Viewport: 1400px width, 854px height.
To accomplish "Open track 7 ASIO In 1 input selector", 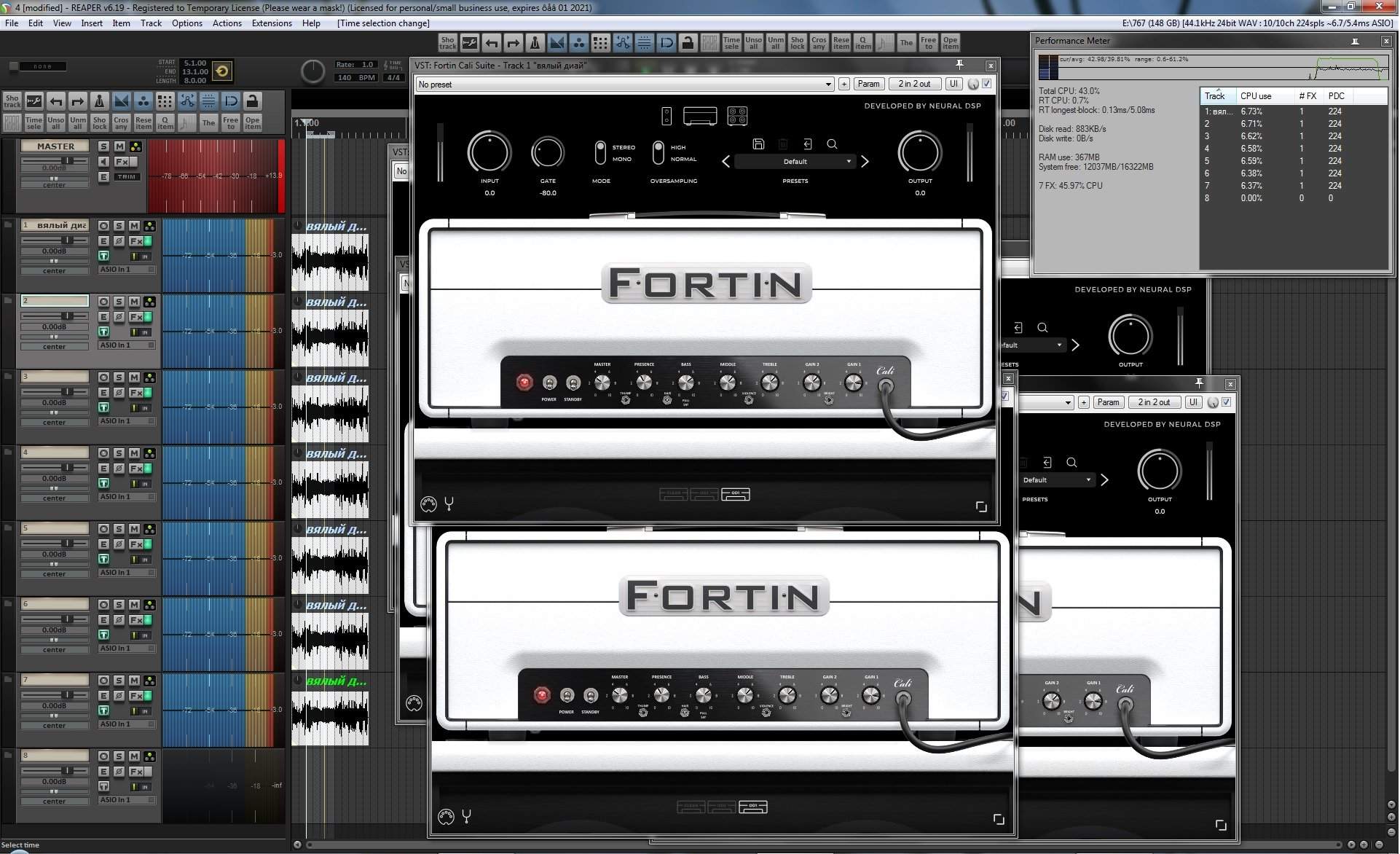I will (127, 724).
